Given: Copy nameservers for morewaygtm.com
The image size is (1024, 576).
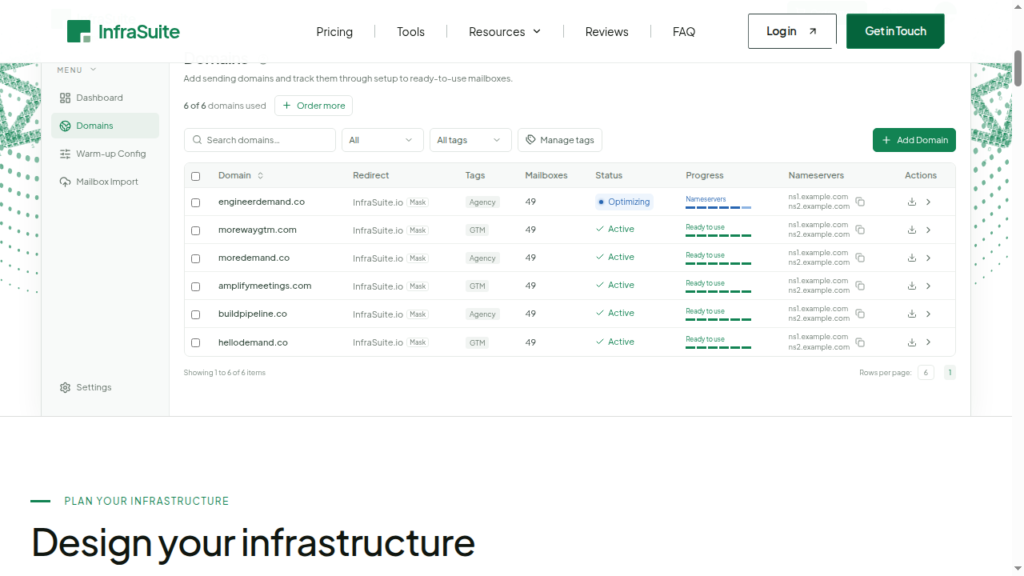Looking at the screenshot, I should [x=860, y=230].
